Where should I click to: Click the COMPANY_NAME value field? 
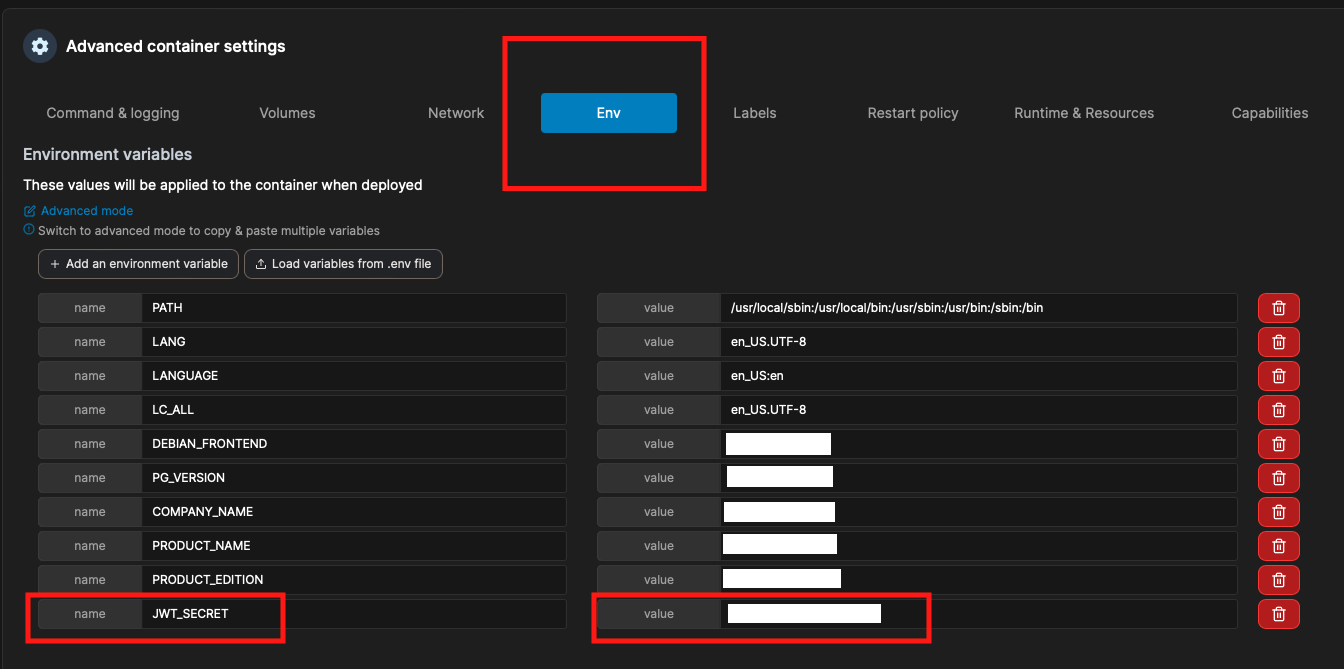point(979,512)
